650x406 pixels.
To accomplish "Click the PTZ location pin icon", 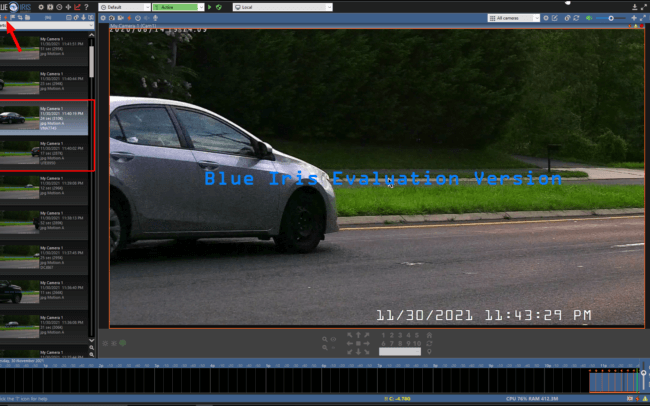I will point(429,352).
